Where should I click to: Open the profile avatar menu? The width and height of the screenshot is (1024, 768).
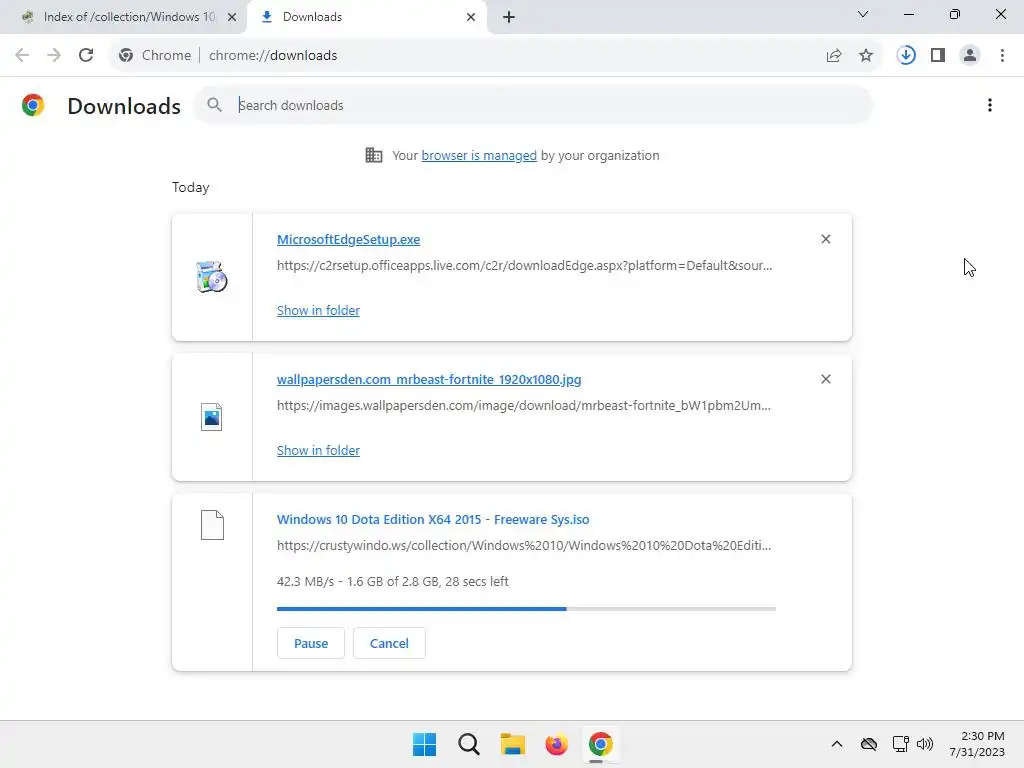pos(970,56)
